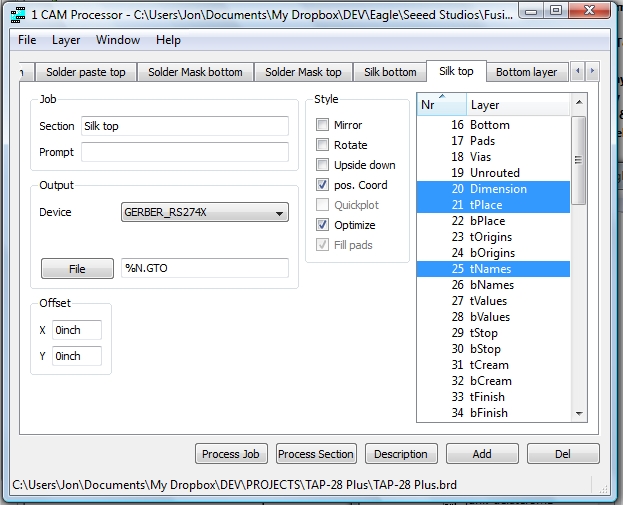Viewport: 623px width, 505px height.
Task: Deselect layer 20 Dimension
Action: pos(493,189)
